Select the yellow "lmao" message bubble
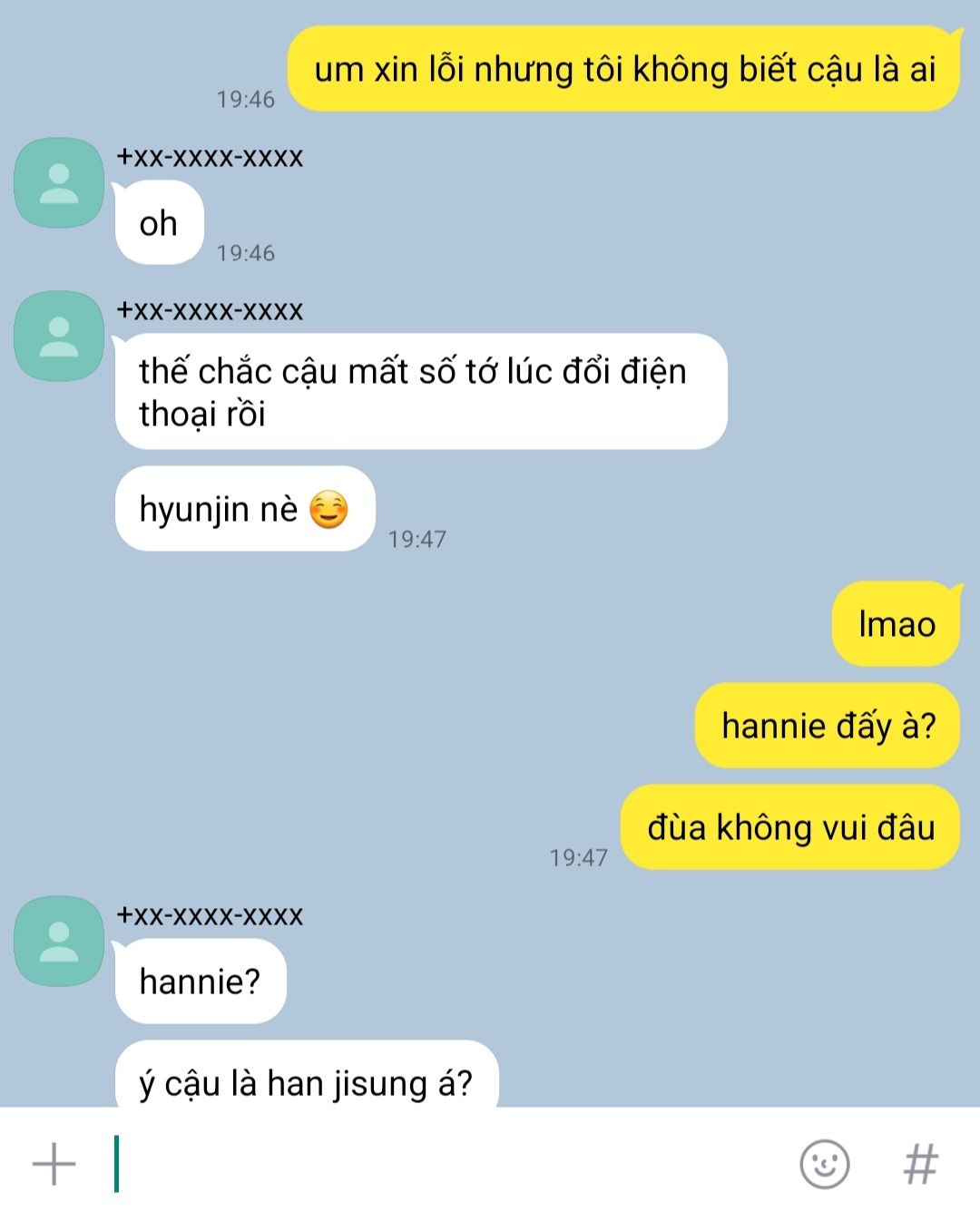The height and width of the screenshot is (1221, 980). pyautogui.click(x=897, y=624)
